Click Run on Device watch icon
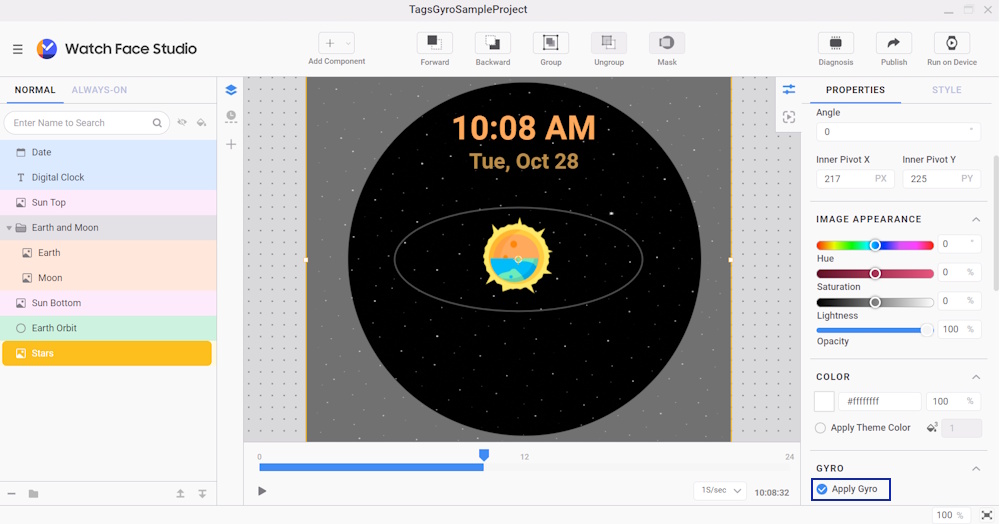The image size is (1000, 524). click(x=951, y=43)
